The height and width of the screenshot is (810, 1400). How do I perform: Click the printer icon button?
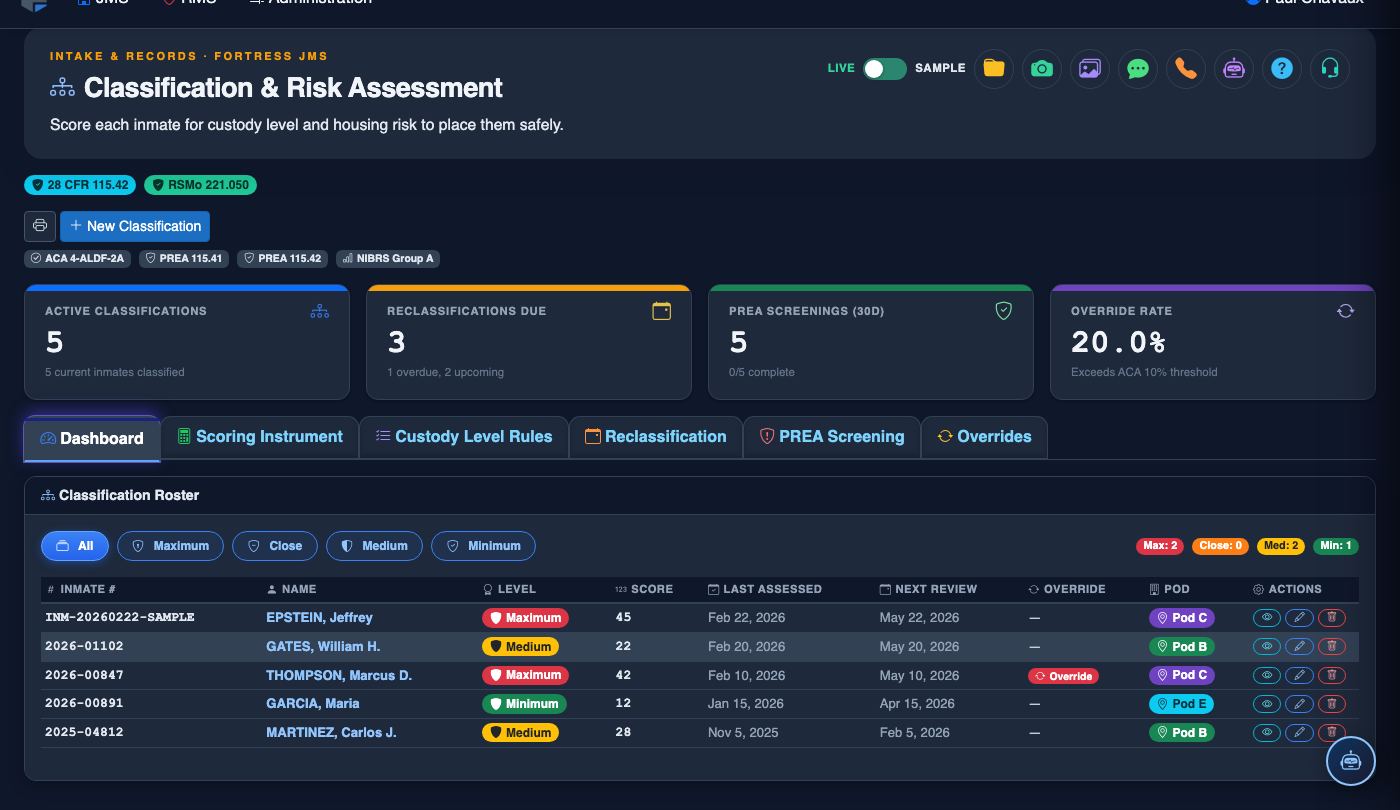coord(40,226)
